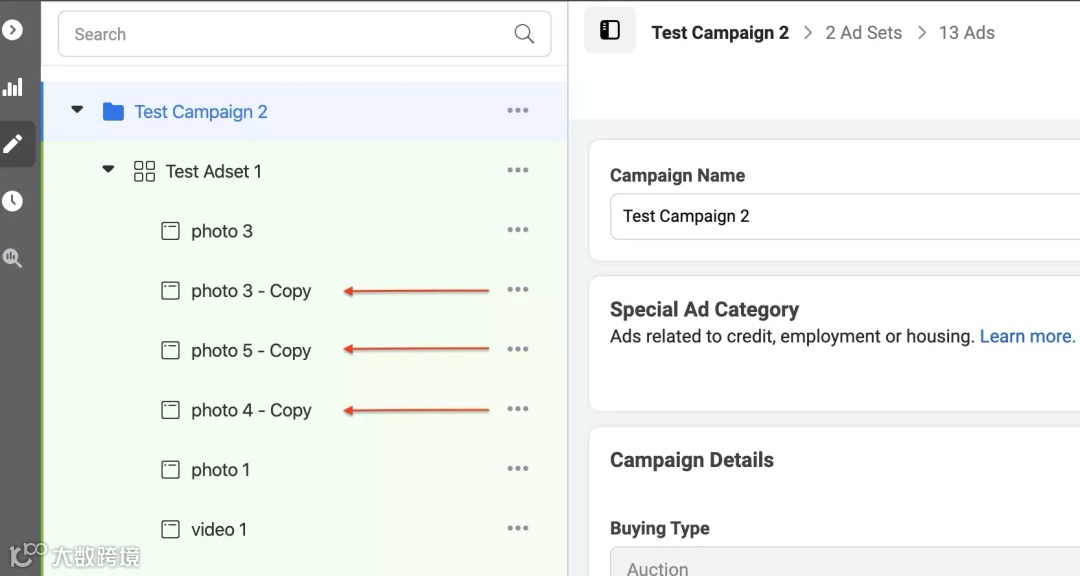
Task: Toggle the side panel layout icon
Action: (x=610, y=31)
